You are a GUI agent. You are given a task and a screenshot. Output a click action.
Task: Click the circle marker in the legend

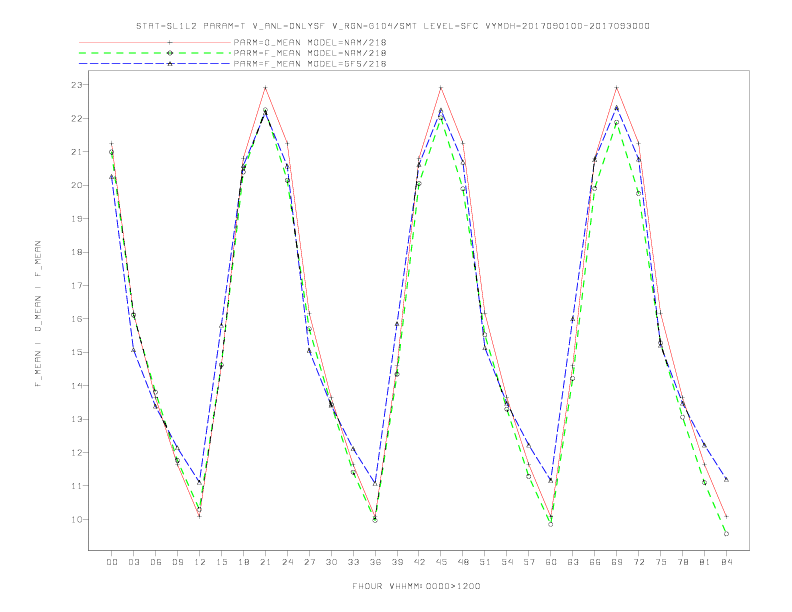[170, 53]
